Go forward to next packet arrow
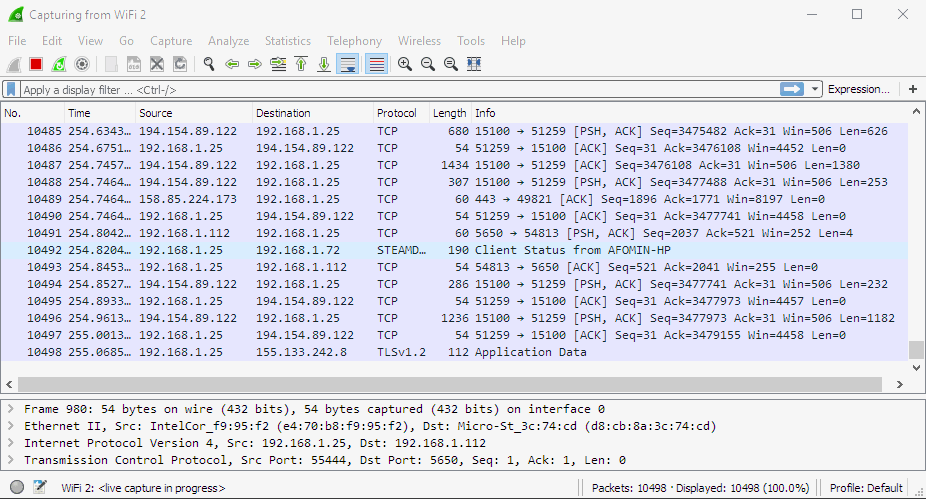Screen dimensions: 926x499 [x=255, y=64]
